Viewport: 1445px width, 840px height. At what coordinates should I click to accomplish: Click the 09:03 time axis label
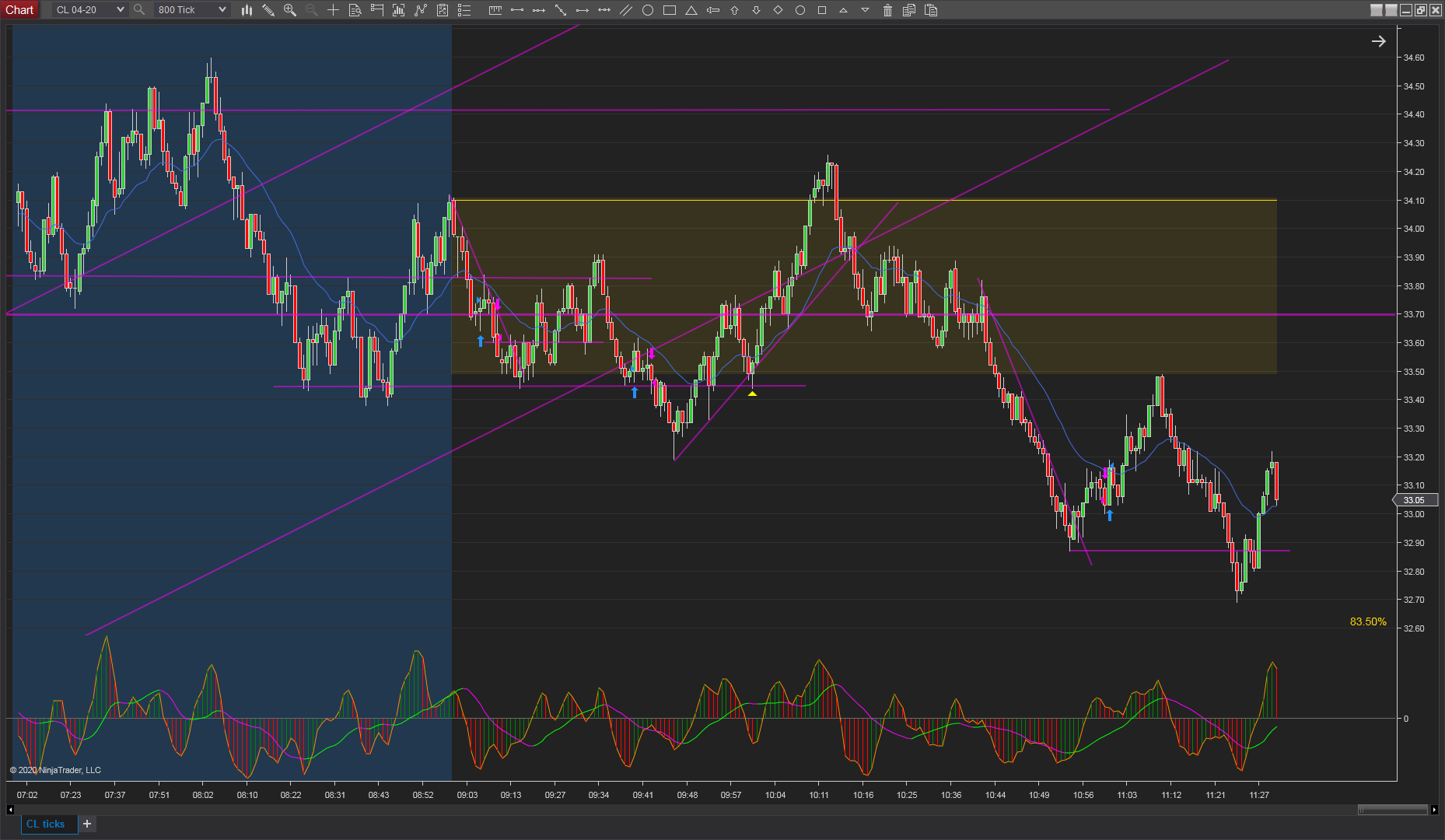[467, 795]
